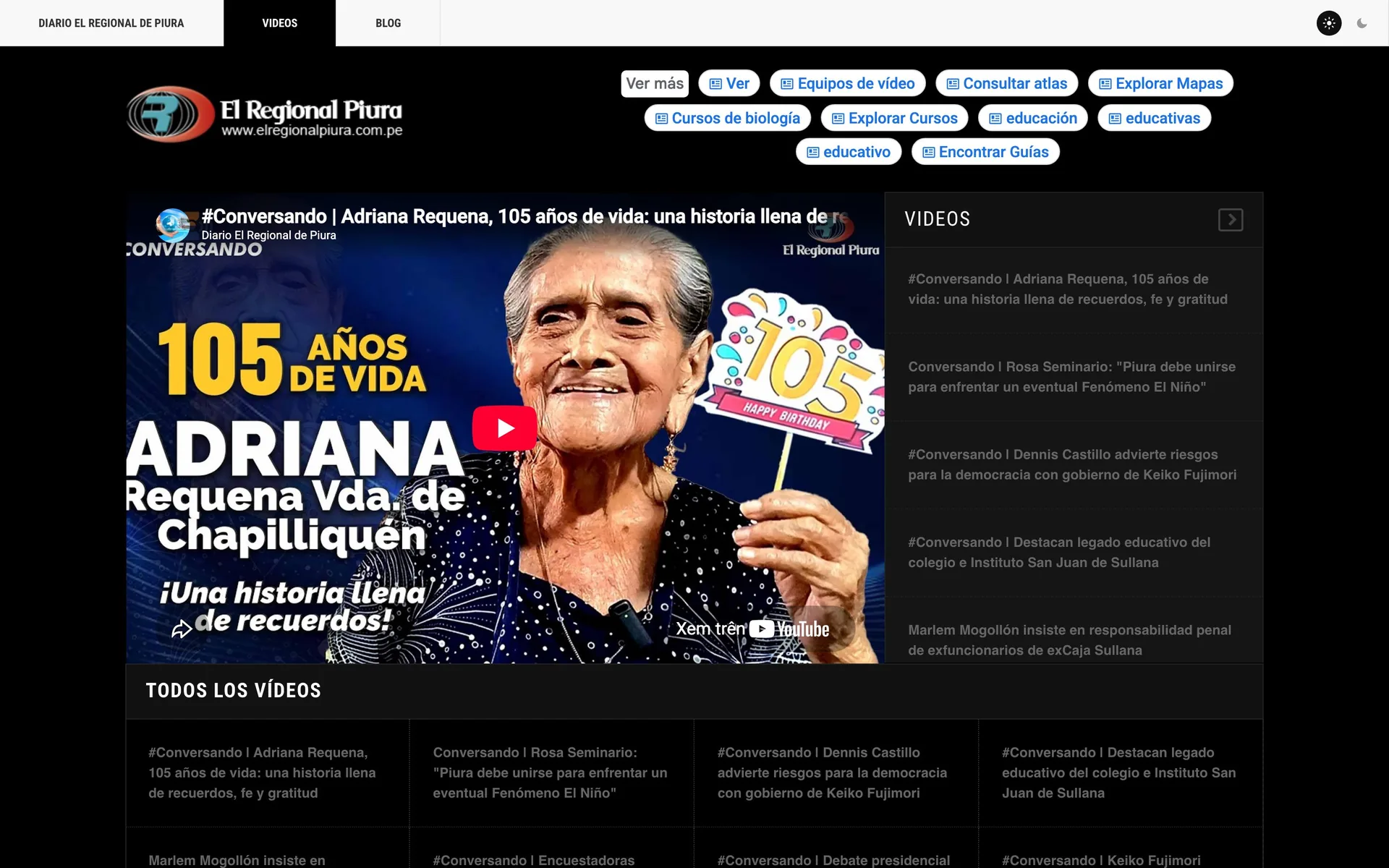This screenshot has height=868, width=1389.
Task: Click Diario El Regional de Piura channel name
Action: (268, 235)
